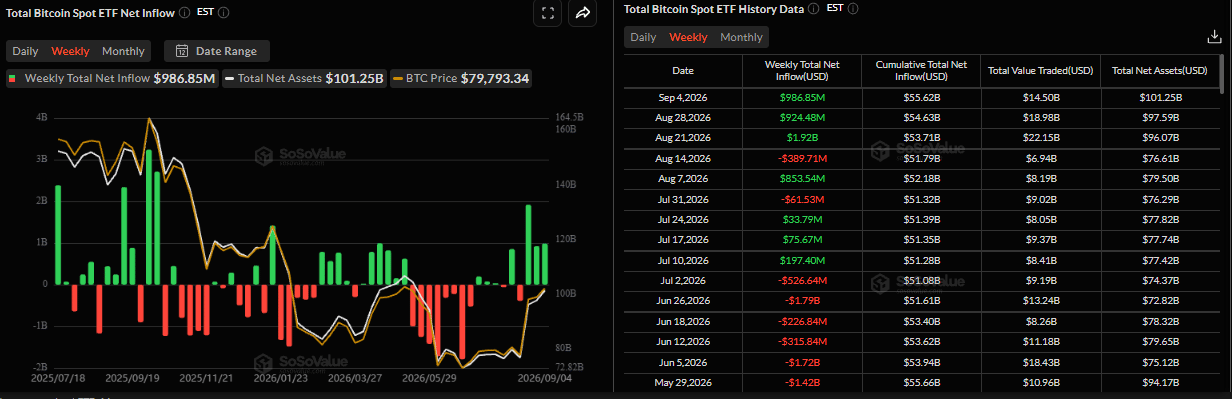1232x399 pixels.
Task: Select Monthly tab in history table
Action: (741, 37)
